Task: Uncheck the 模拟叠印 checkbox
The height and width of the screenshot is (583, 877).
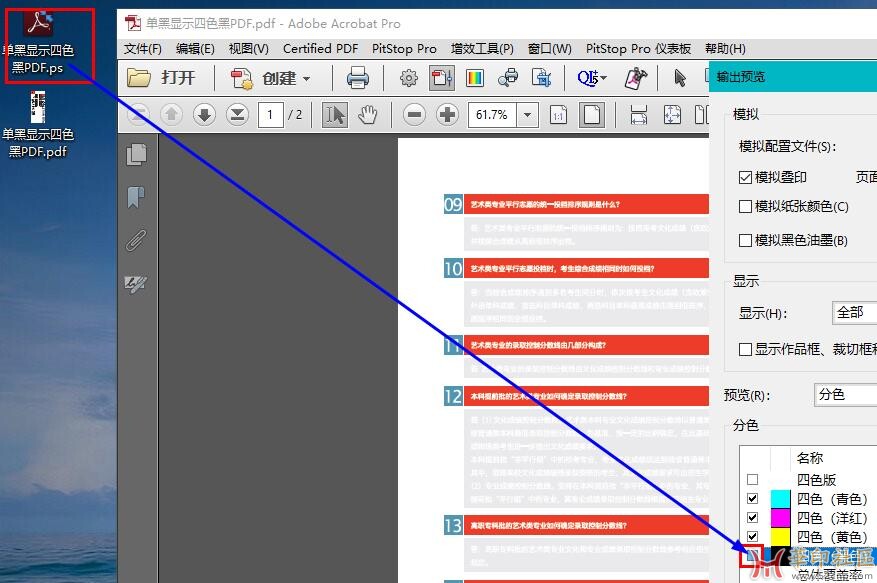Action: click(x=745, y=178)
